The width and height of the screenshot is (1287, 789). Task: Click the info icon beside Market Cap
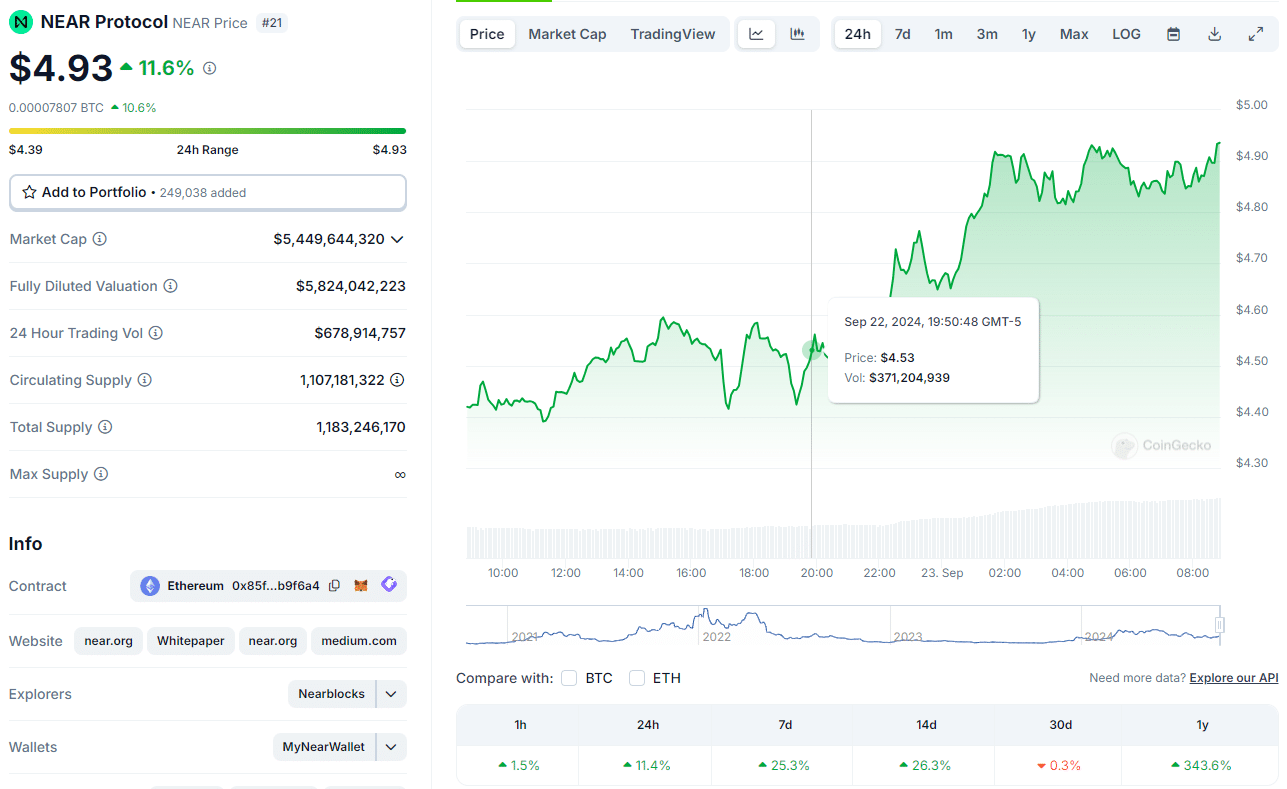pos(100,239)
